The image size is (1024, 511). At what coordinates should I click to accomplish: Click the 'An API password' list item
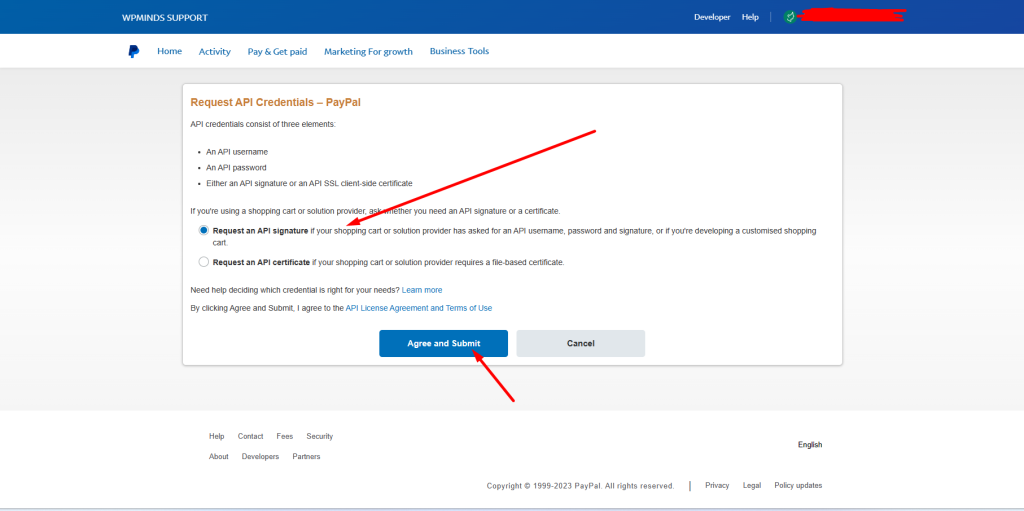[236, 167]
